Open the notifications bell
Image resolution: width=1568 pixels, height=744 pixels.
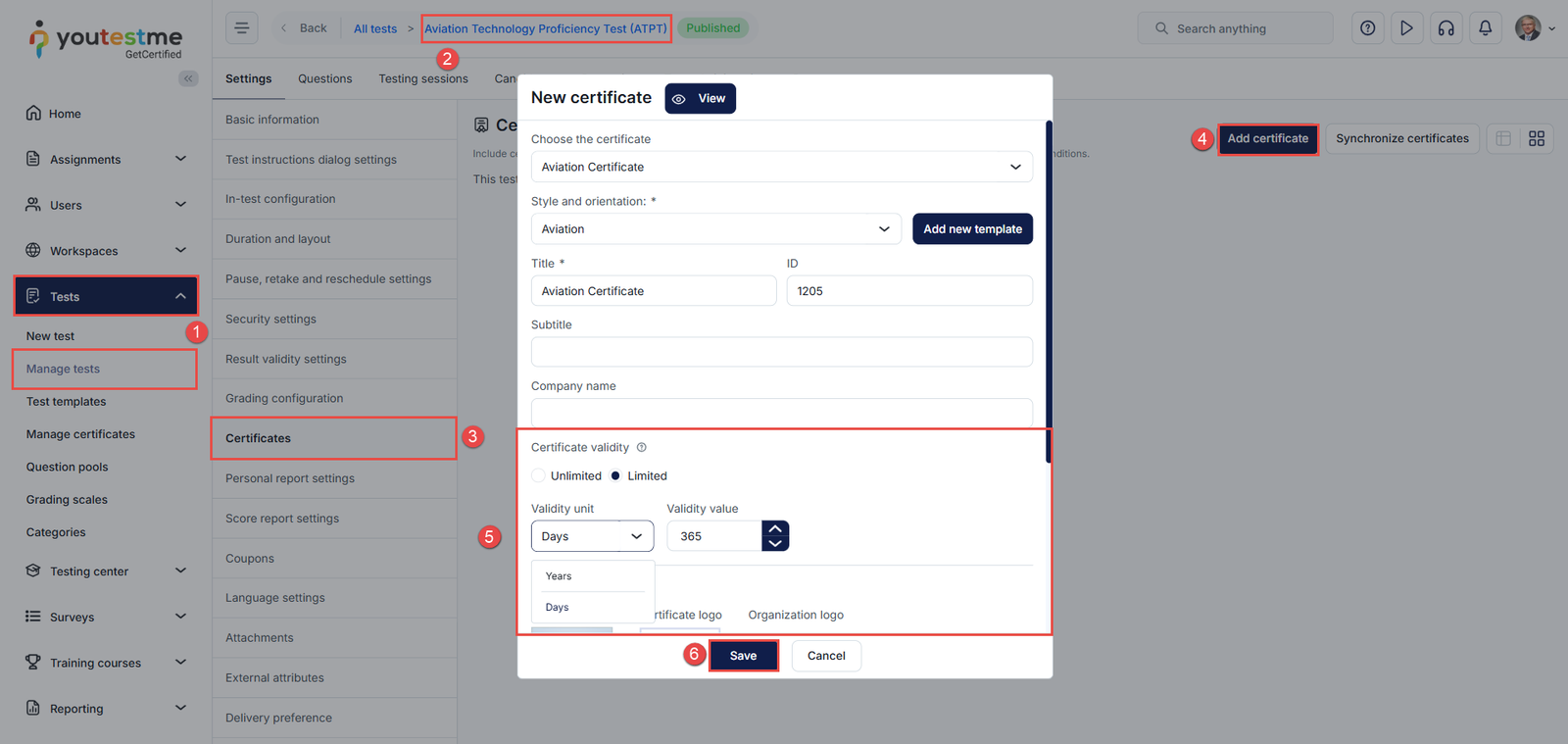tap(1485, 28)
